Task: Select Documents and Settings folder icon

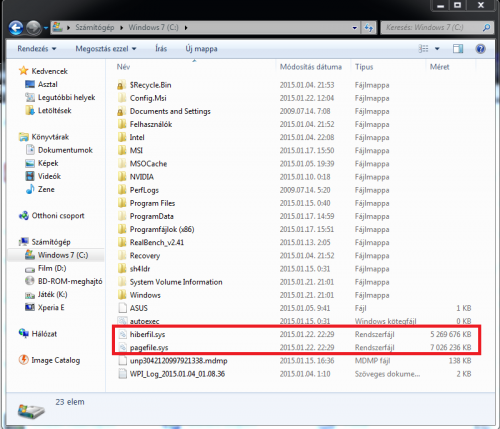Action: click(x=122, y=111)
